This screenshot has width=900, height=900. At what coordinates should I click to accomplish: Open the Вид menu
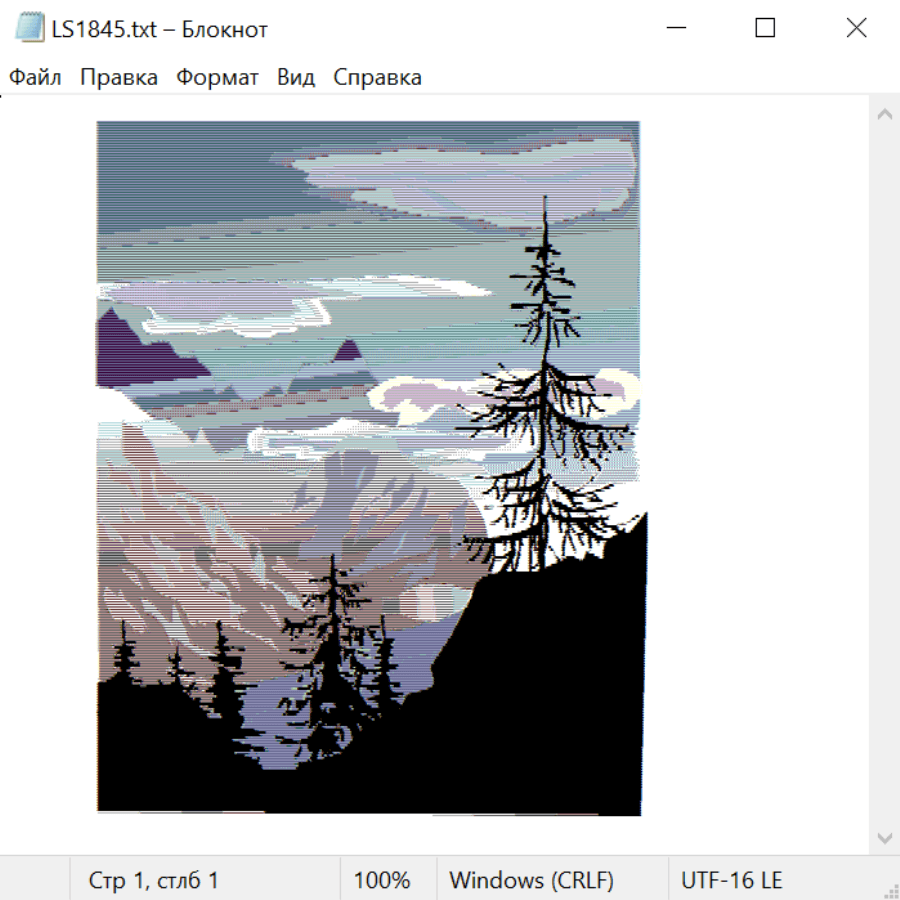[x=296, y=77]
